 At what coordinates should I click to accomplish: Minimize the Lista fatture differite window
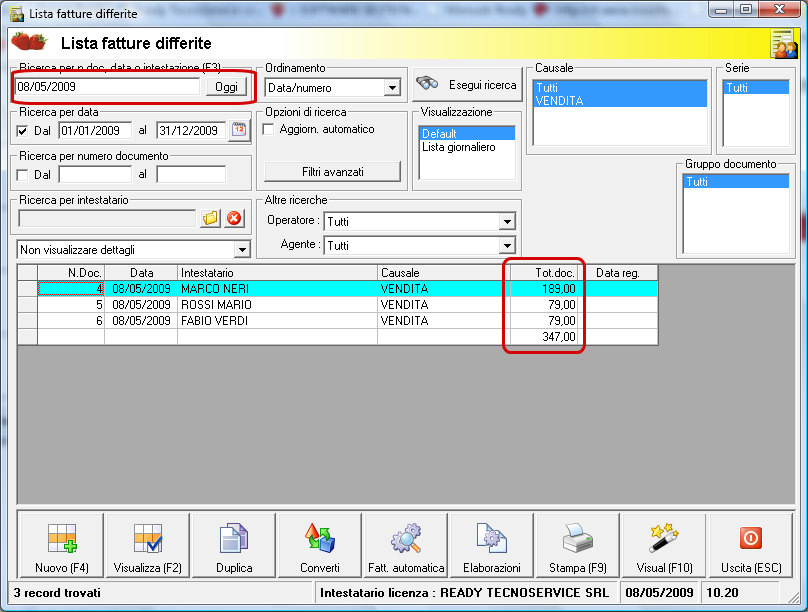point(721,9)
